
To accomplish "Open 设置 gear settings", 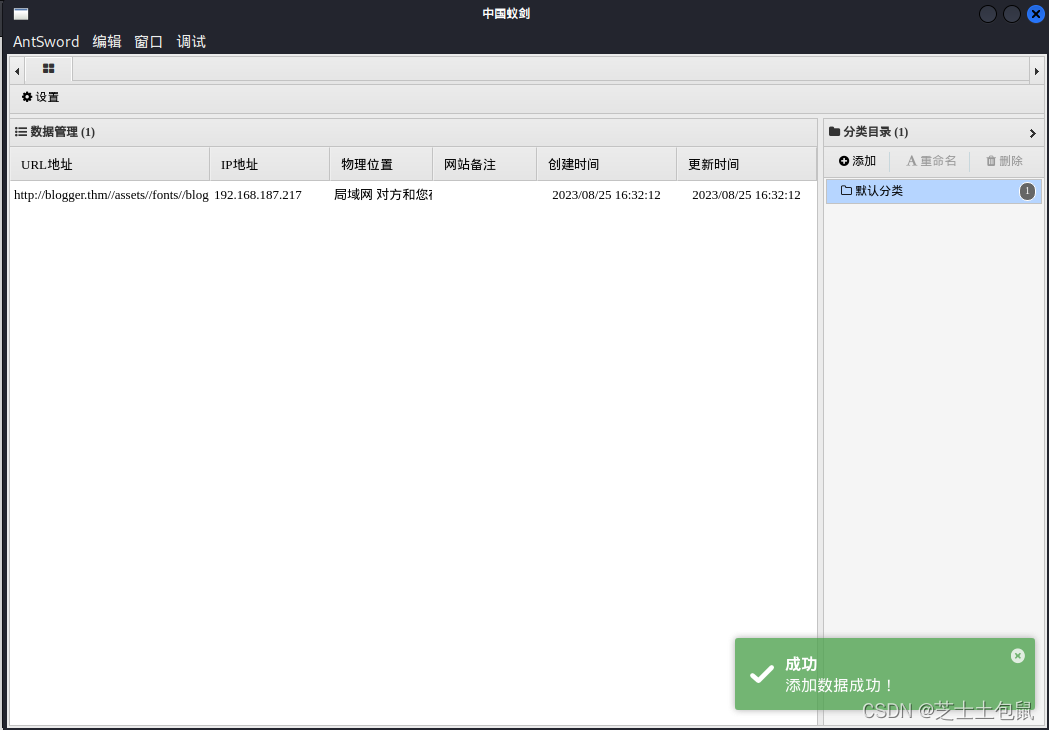I will pos(40,97).
